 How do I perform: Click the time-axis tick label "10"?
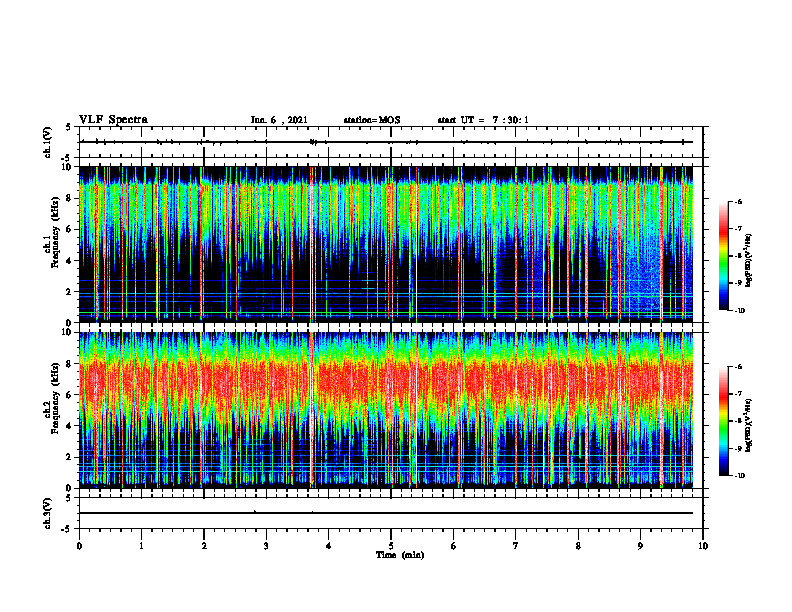tap(703, 546)
